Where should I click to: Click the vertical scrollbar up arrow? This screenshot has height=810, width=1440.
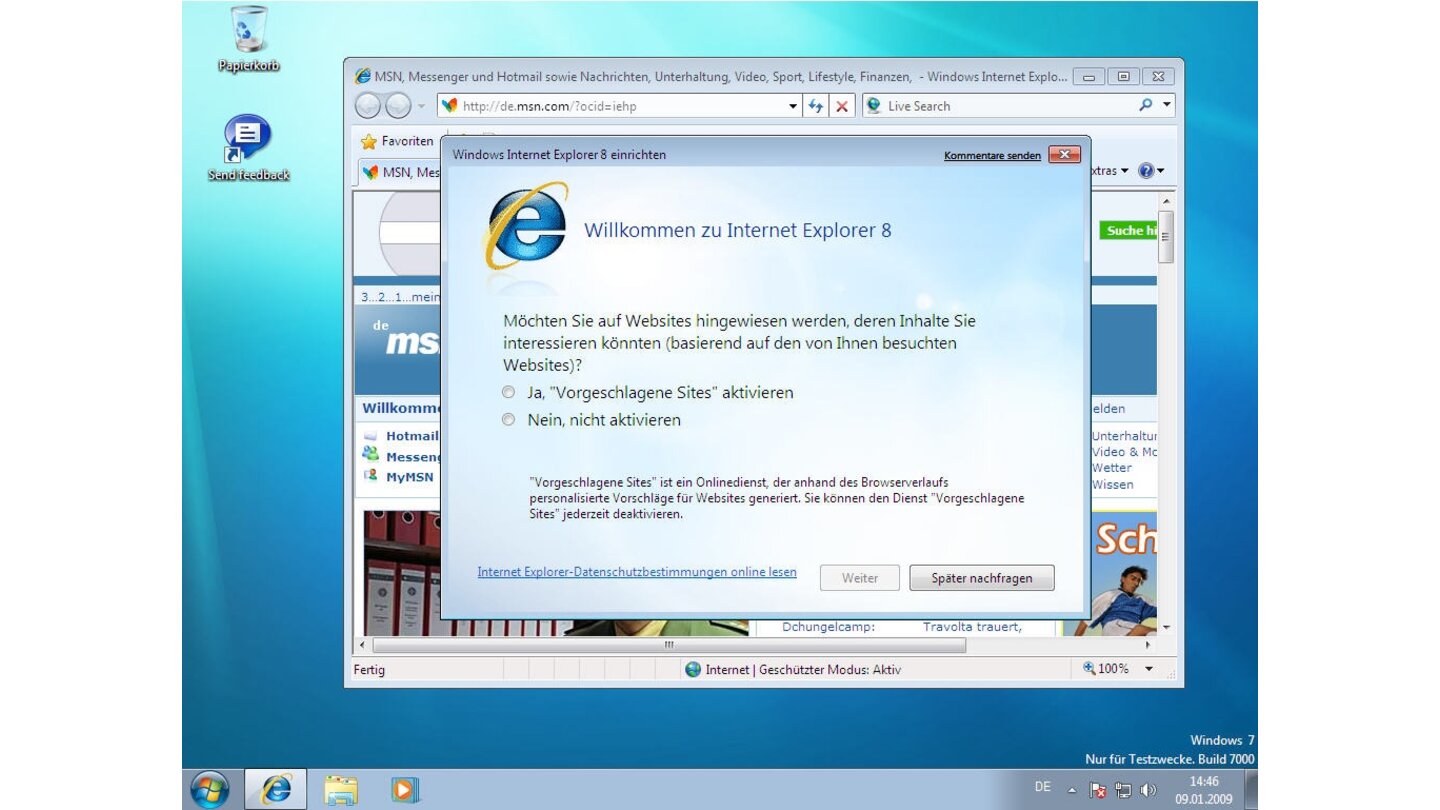(x=1166, y=201)
